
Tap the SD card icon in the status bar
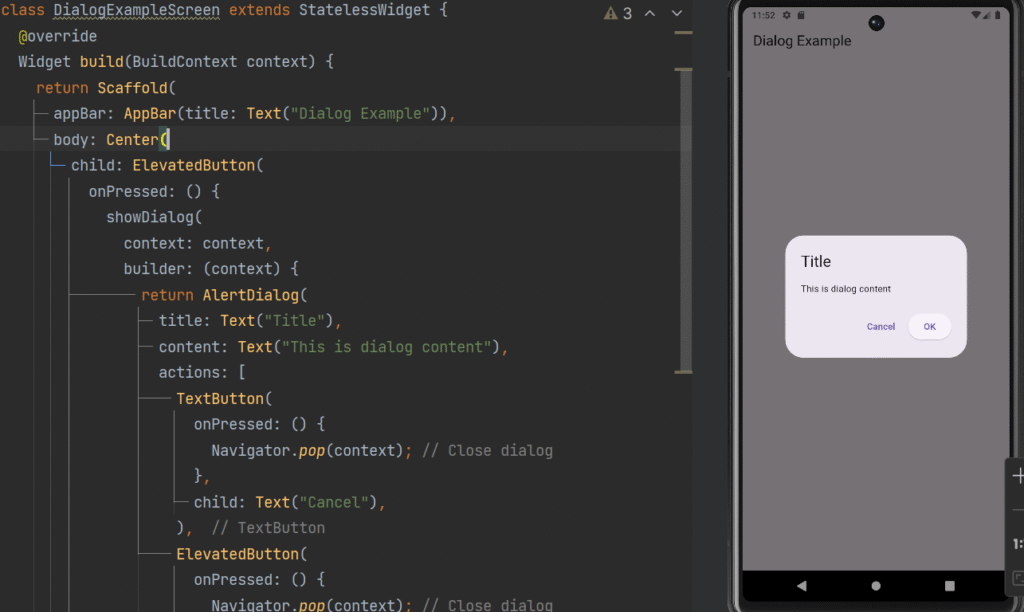tap(800, 16)
